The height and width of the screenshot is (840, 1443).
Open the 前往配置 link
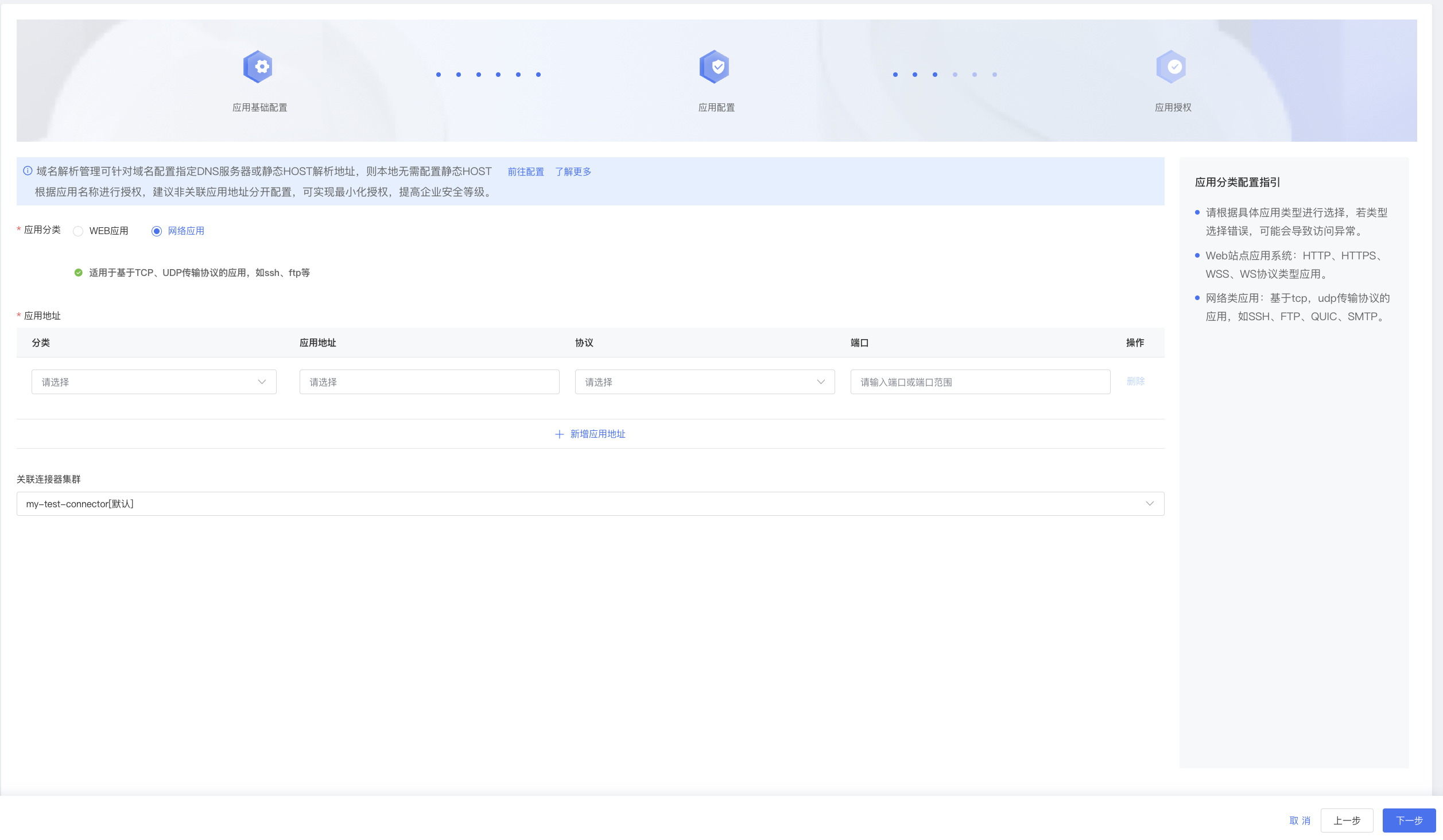coord(526,172)
